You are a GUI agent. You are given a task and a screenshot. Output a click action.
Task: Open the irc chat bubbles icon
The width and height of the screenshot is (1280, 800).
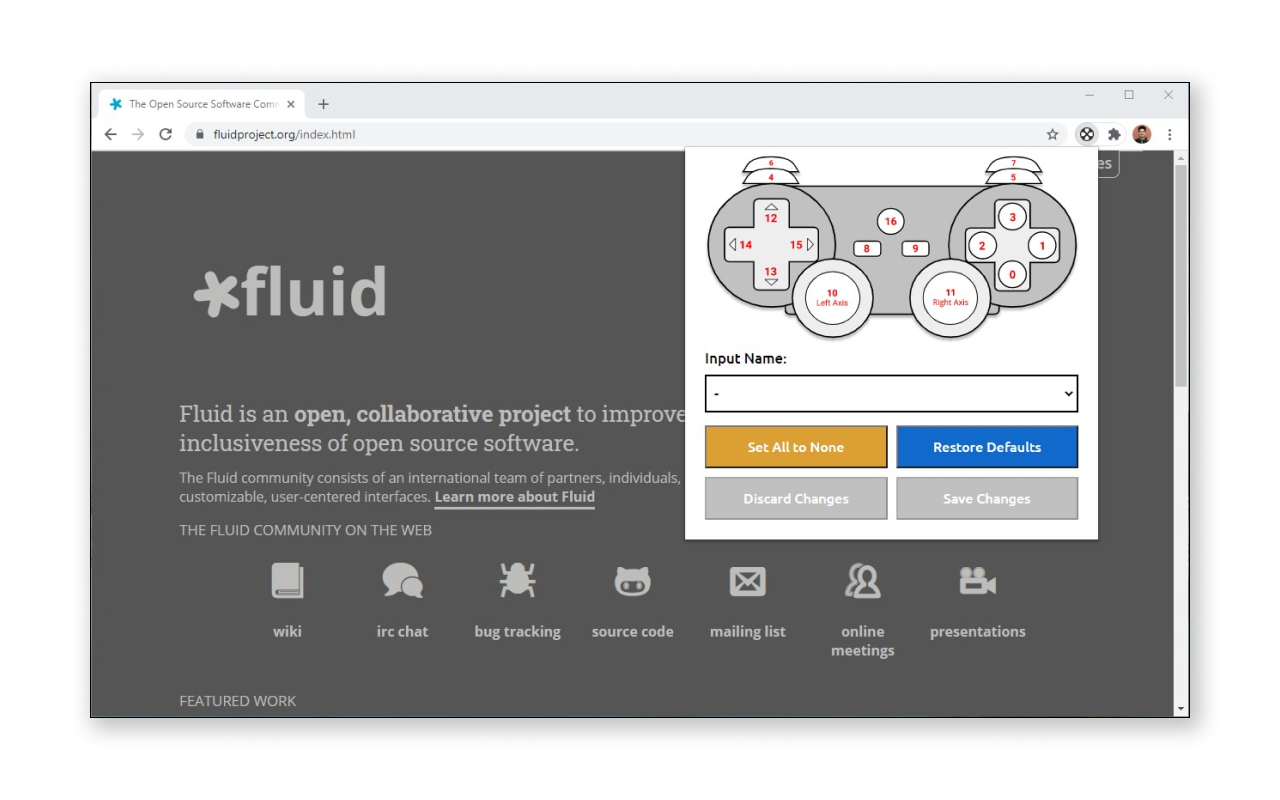pyautogui.click(x=402, y=581)
